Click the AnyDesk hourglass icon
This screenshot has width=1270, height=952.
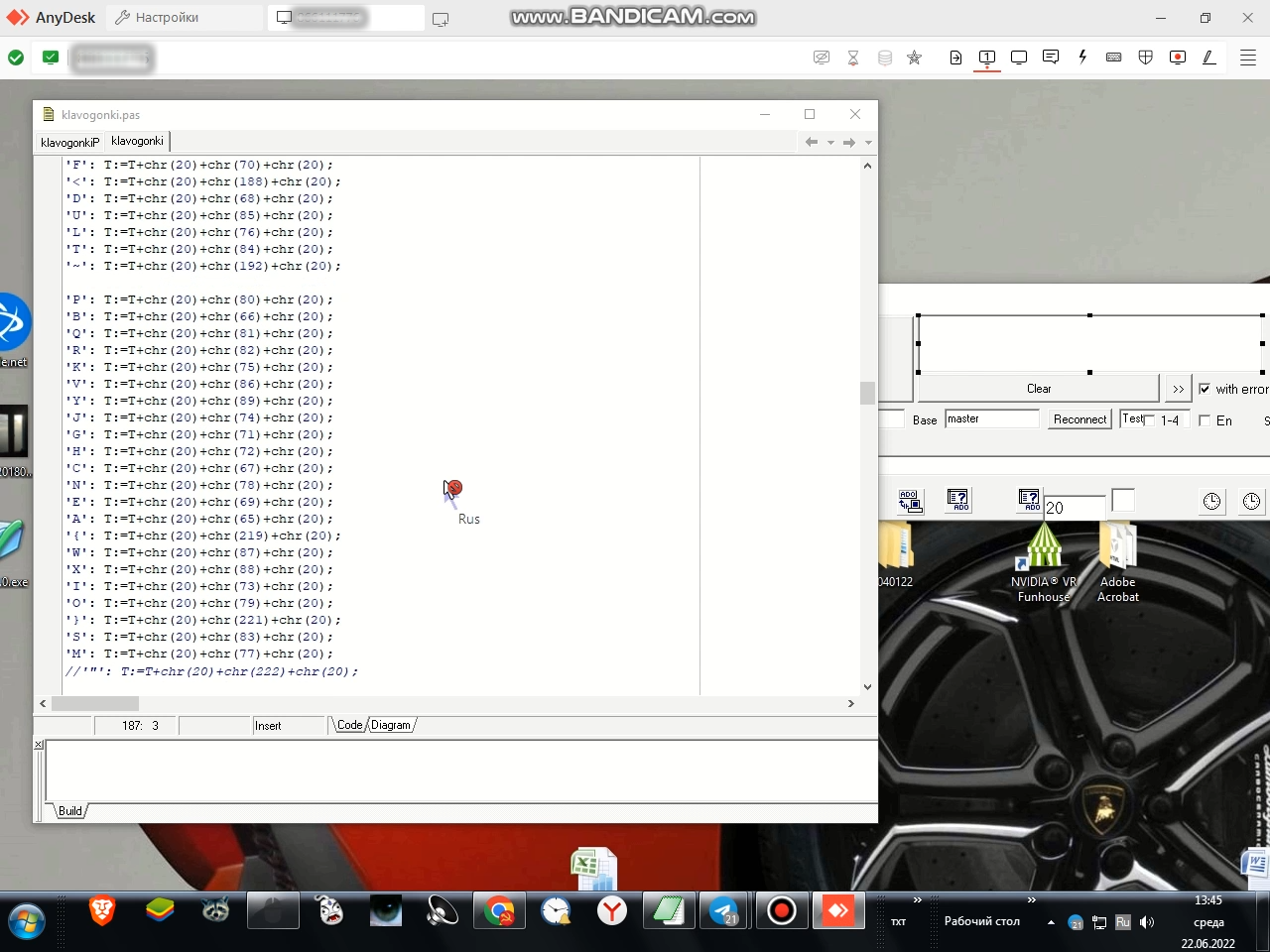(x=853, y=58)
